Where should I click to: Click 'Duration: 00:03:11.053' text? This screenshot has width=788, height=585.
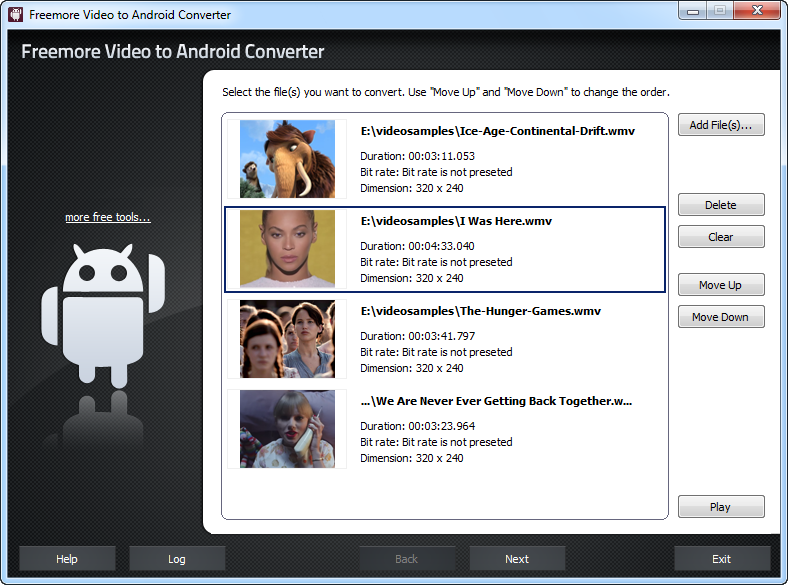pyautogui.click(x=418, y=156)
